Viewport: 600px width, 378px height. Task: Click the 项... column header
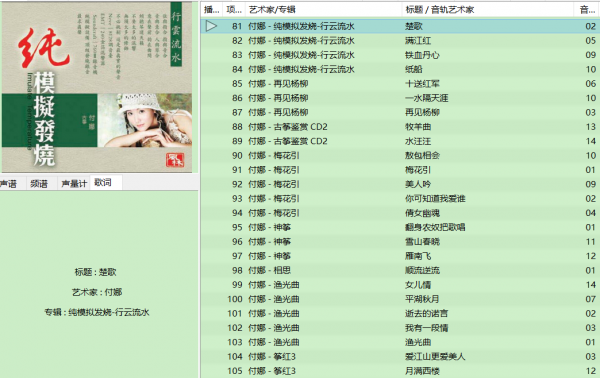(234, 10)
